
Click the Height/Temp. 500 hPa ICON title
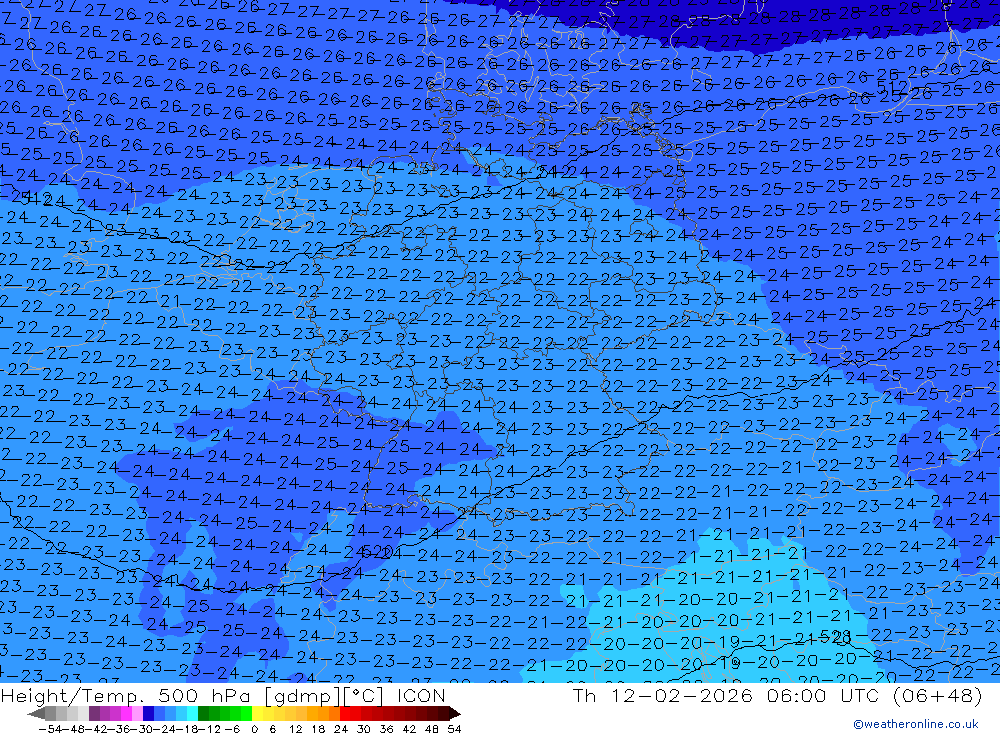(223, 696)
